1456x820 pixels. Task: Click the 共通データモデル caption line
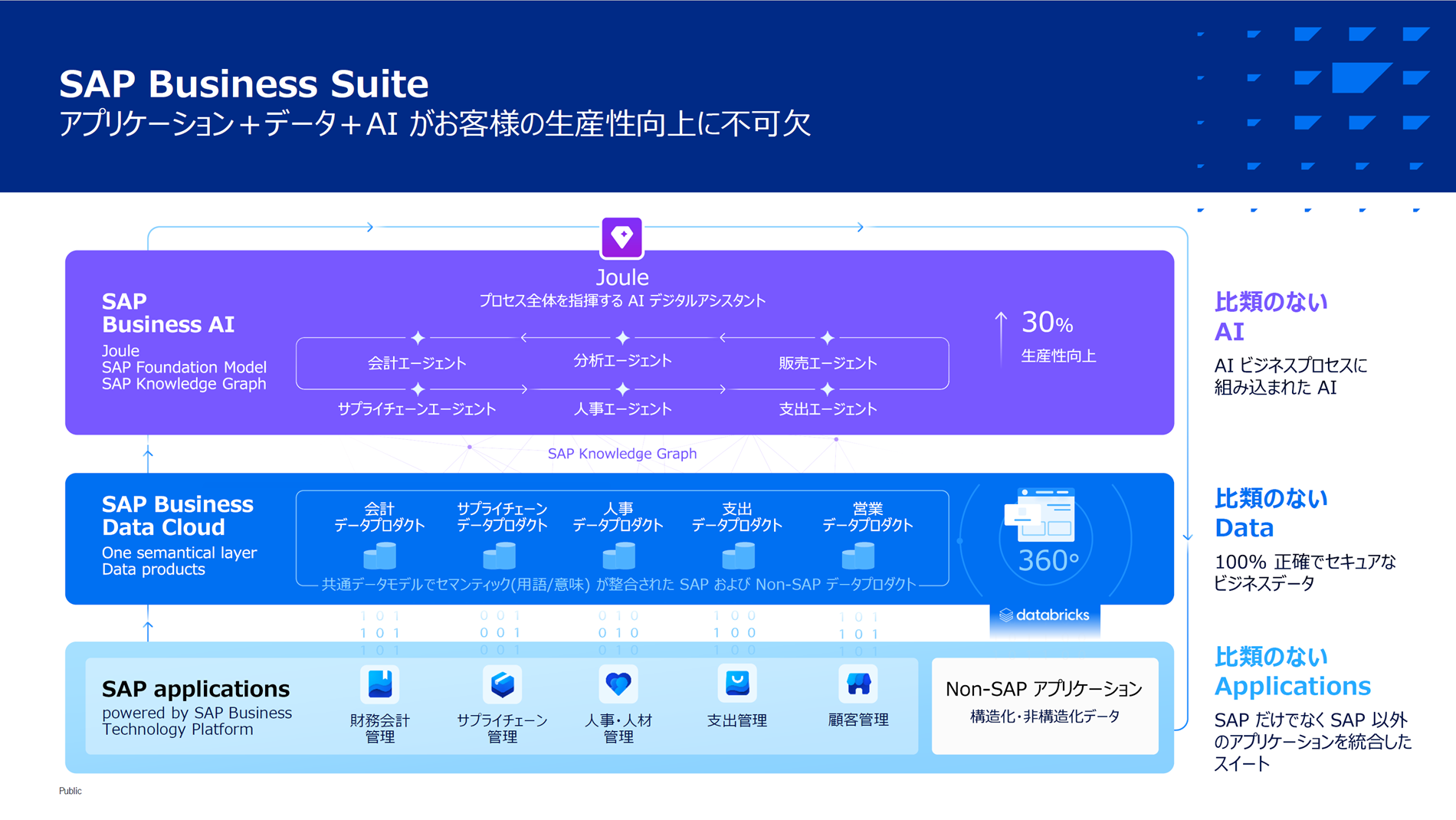click(619, 585)
